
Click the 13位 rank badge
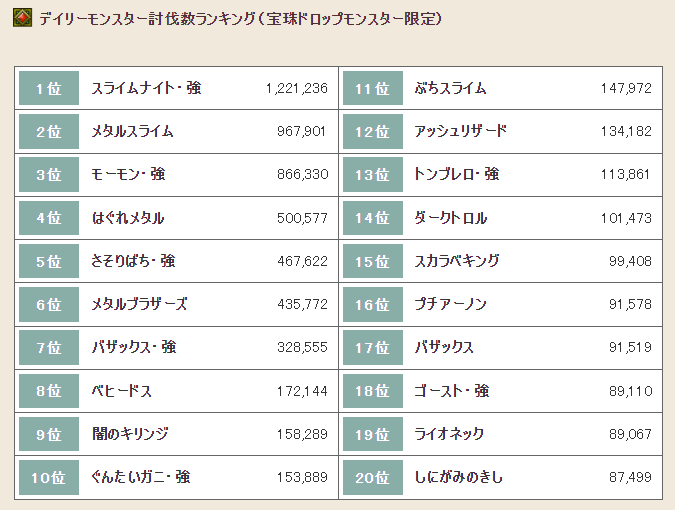[373, 174]
